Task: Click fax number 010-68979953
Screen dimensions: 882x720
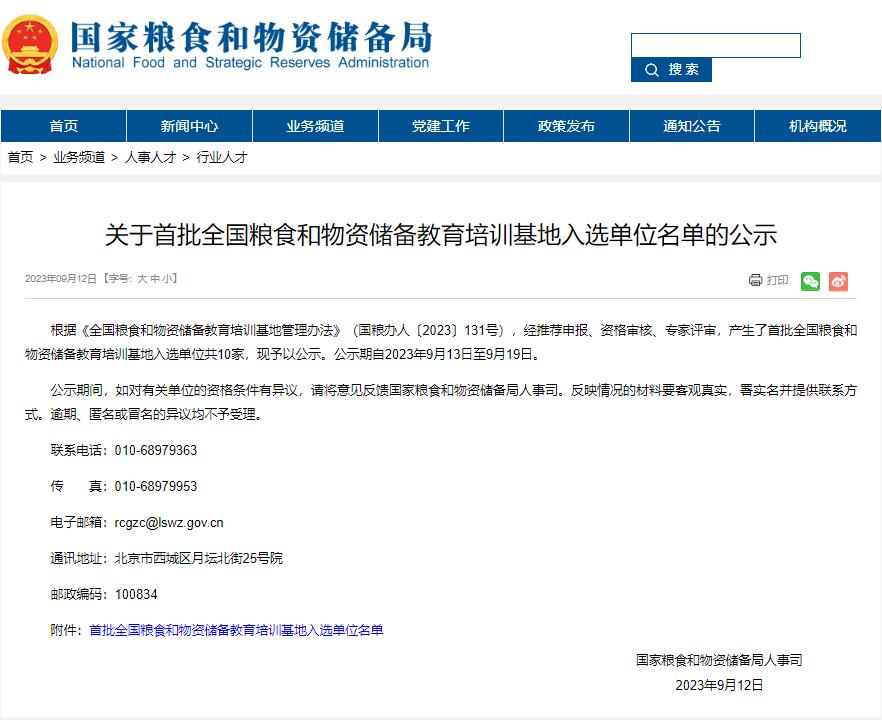Action: (x=156, y=487)
